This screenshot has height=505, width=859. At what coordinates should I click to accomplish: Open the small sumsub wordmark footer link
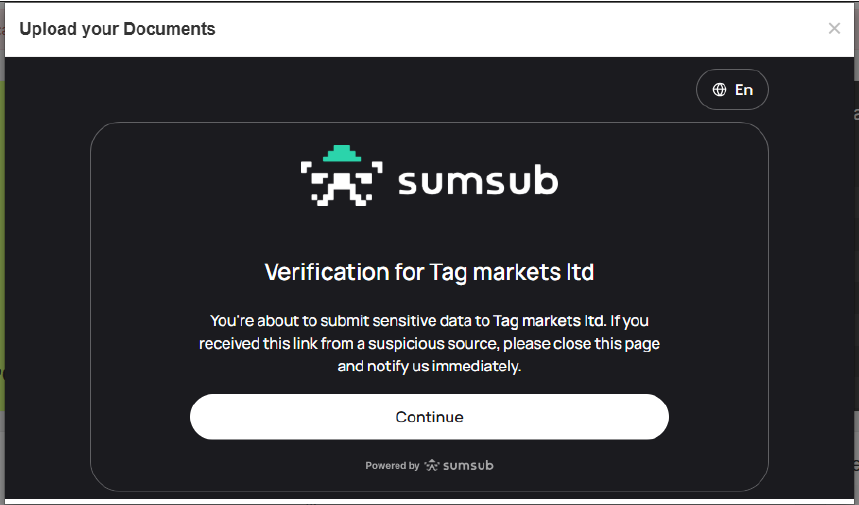click(468, 465)
